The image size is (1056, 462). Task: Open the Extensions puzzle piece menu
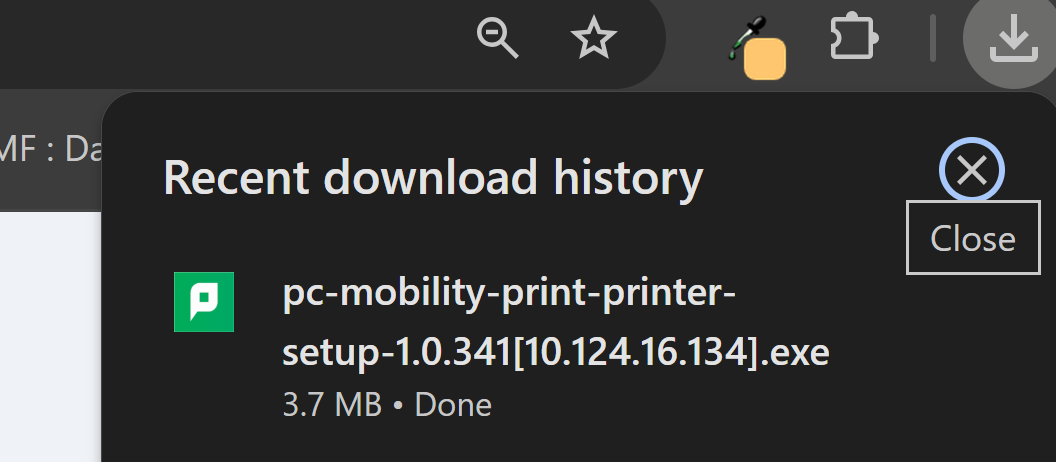point(854,36)
